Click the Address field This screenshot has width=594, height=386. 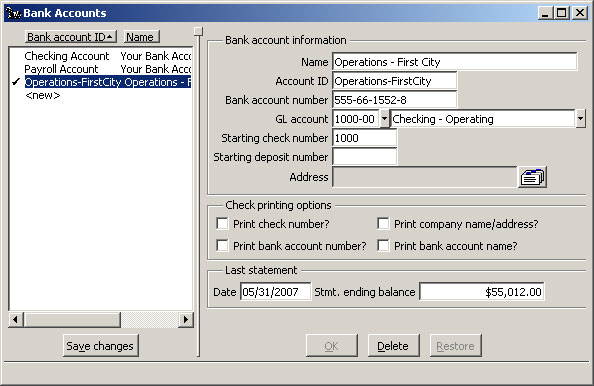425,177
